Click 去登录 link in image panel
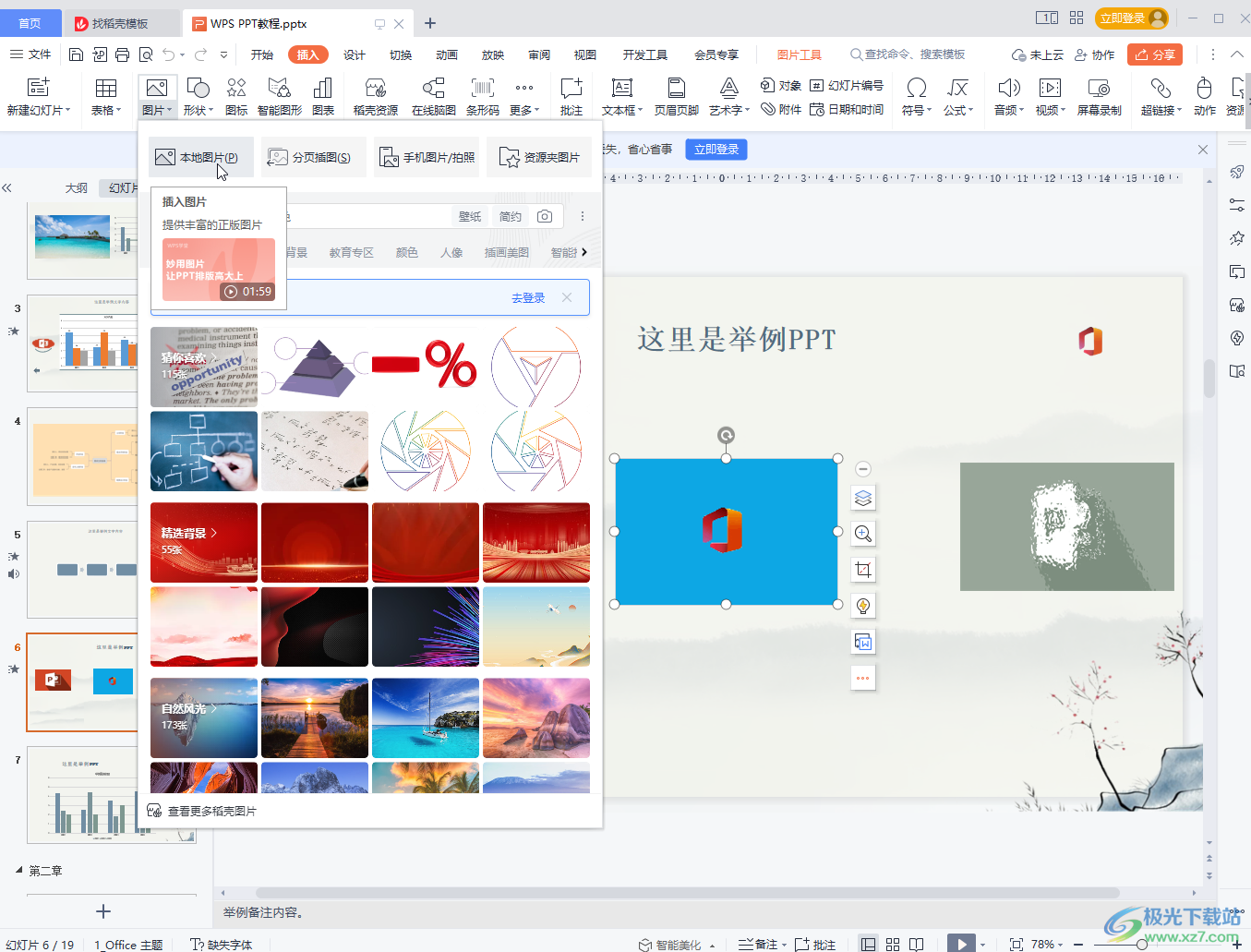 [x=528, y=297]
